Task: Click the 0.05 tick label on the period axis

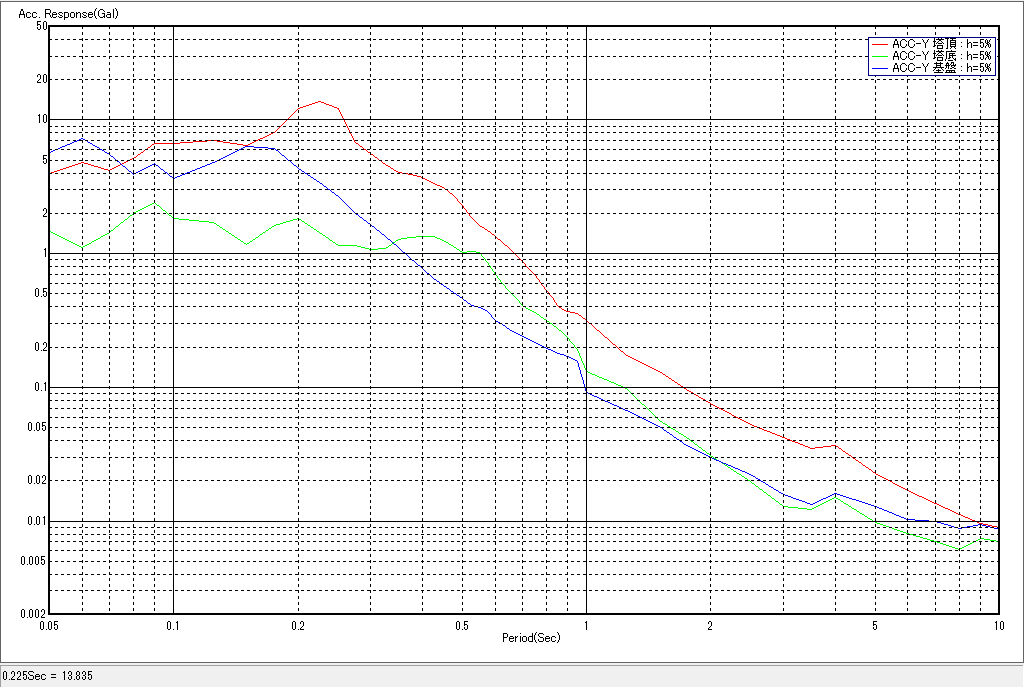Action: [x=47, y=625]
